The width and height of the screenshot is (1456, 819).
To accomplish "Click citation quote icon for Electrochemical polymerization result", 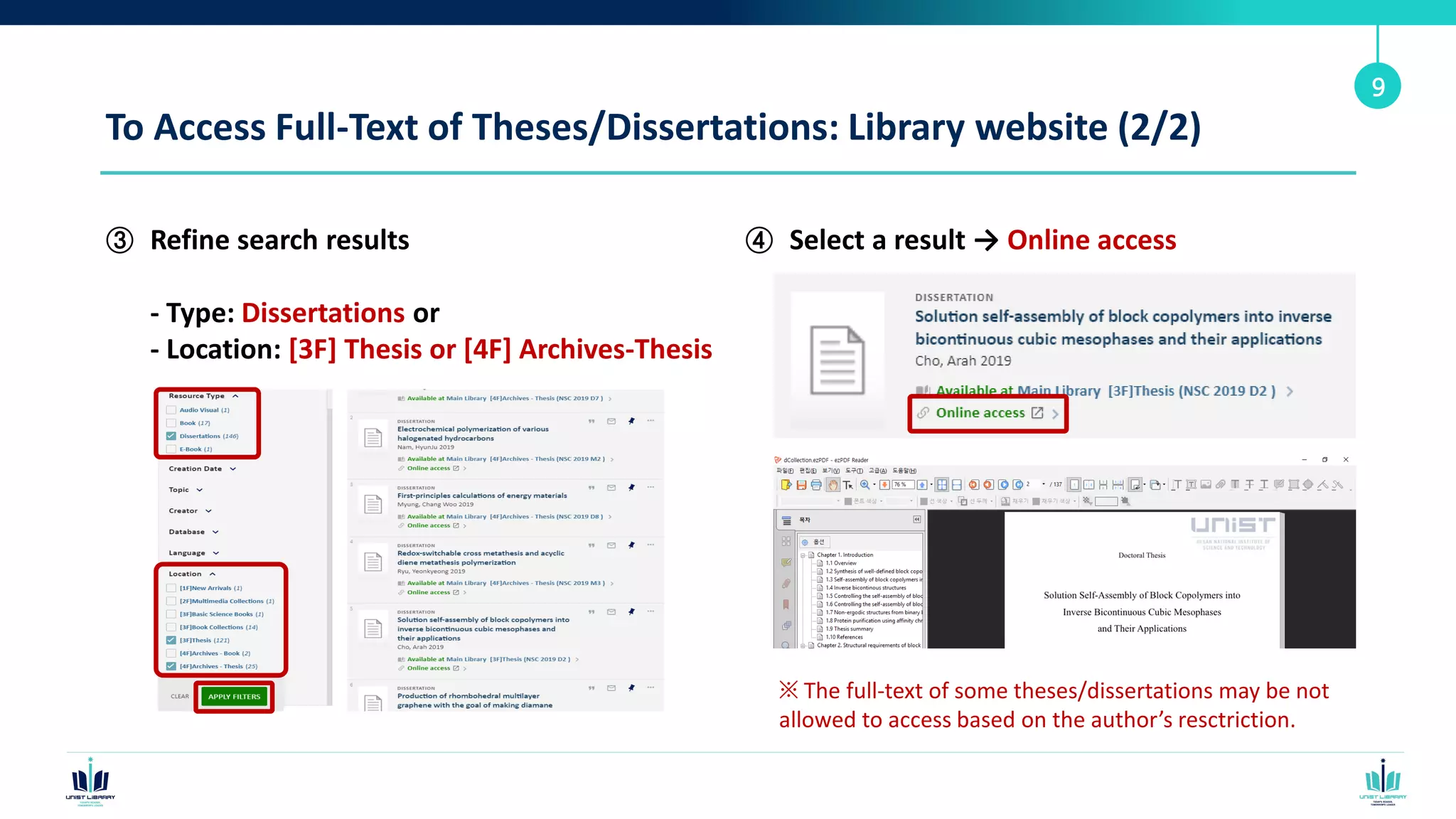I will tap(591, 422).
